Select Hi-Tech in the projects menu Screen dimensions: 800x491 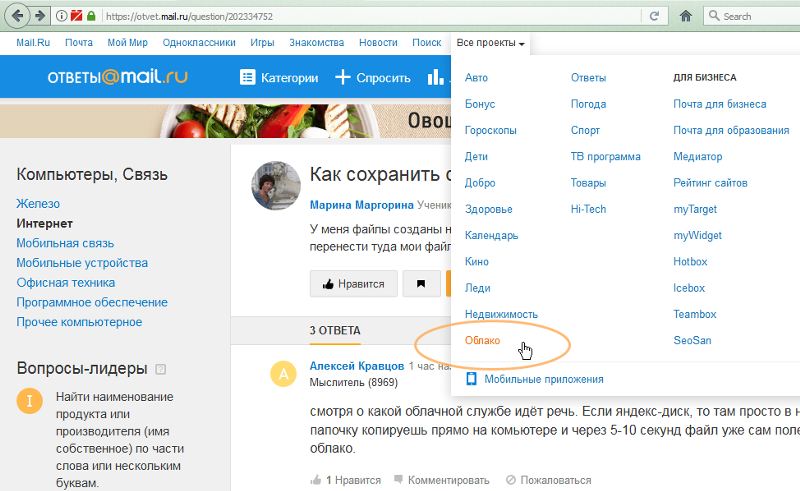[588, 209]
